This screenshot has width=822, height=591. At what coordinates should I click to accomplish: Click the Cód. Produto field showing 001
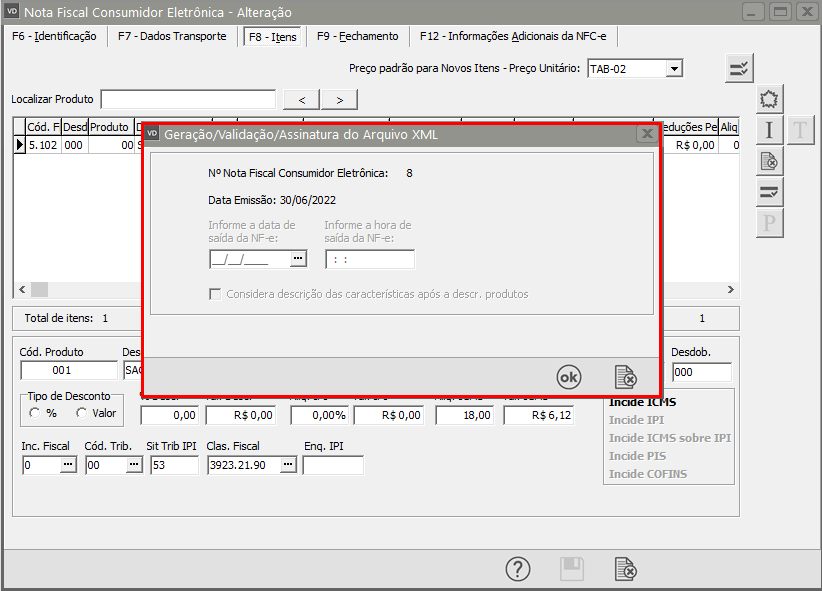[69, 370]
